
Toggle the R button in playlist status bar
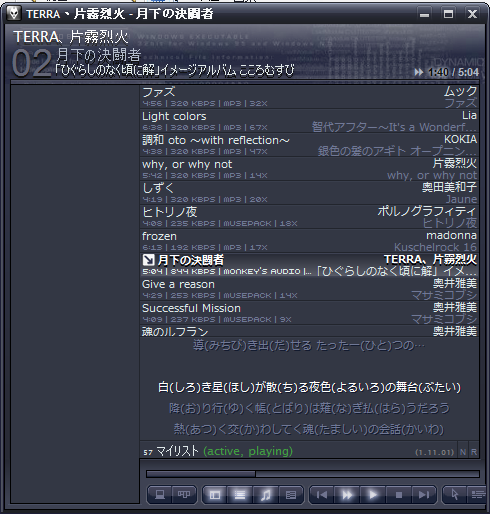(474, 452)
